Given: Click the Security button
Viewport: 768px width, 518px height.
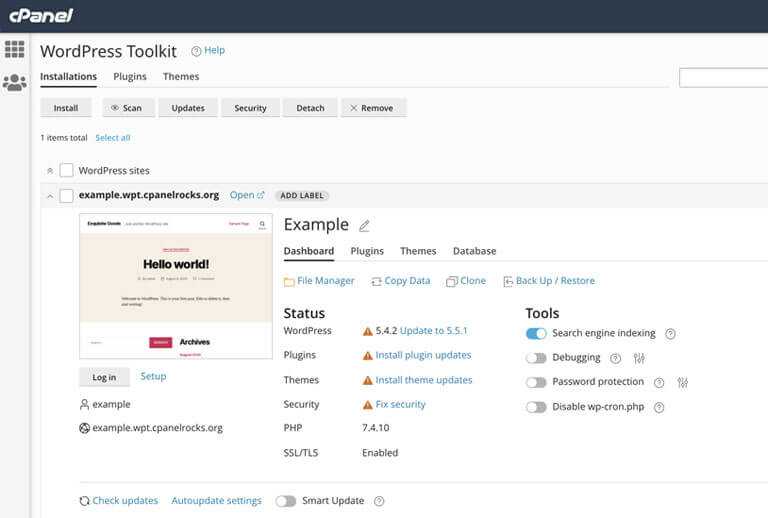Looking at the screenshot, I should [250, 108].
